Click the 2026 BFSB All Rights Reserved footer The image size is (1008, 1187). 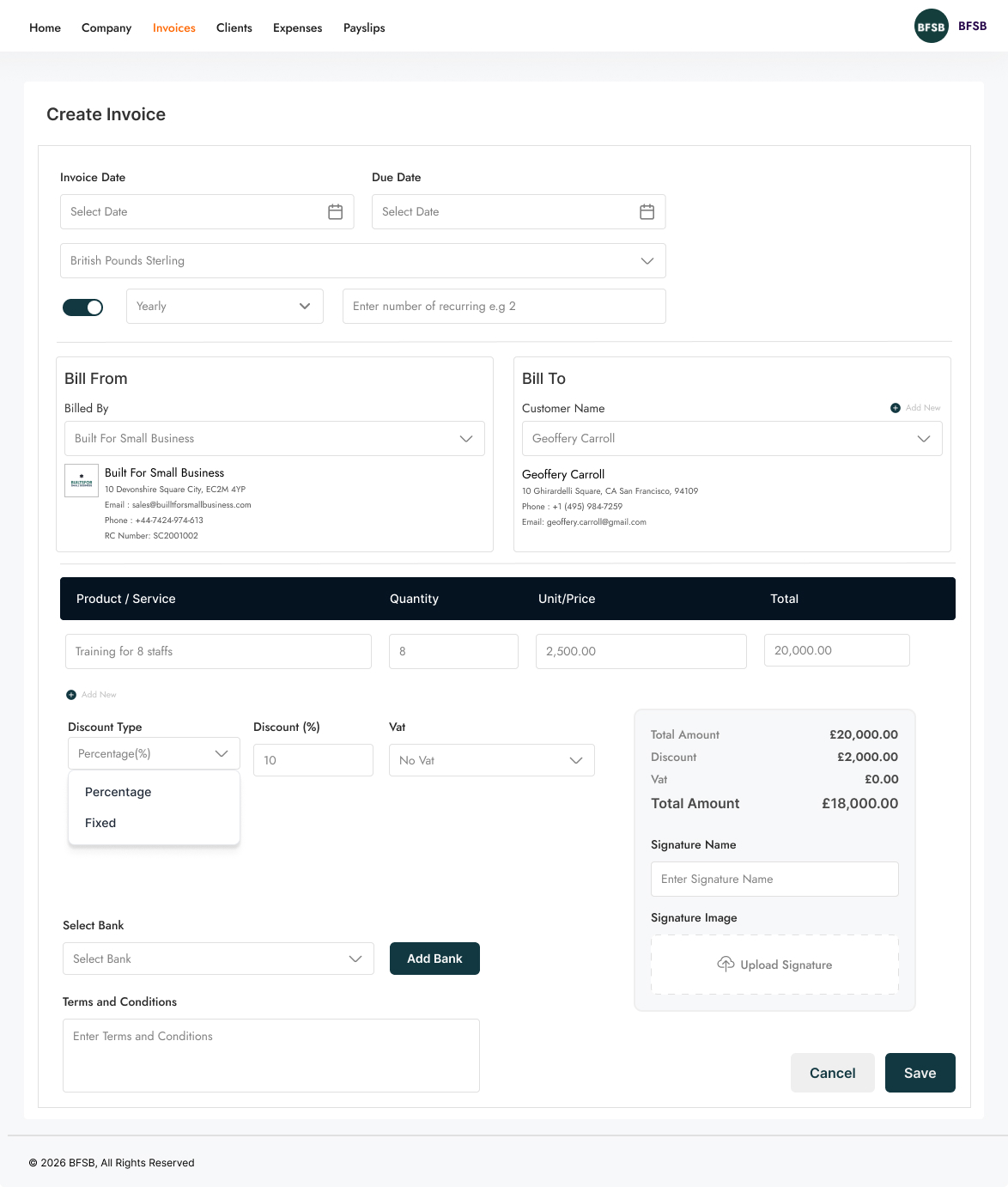(x=112, y=1163)
